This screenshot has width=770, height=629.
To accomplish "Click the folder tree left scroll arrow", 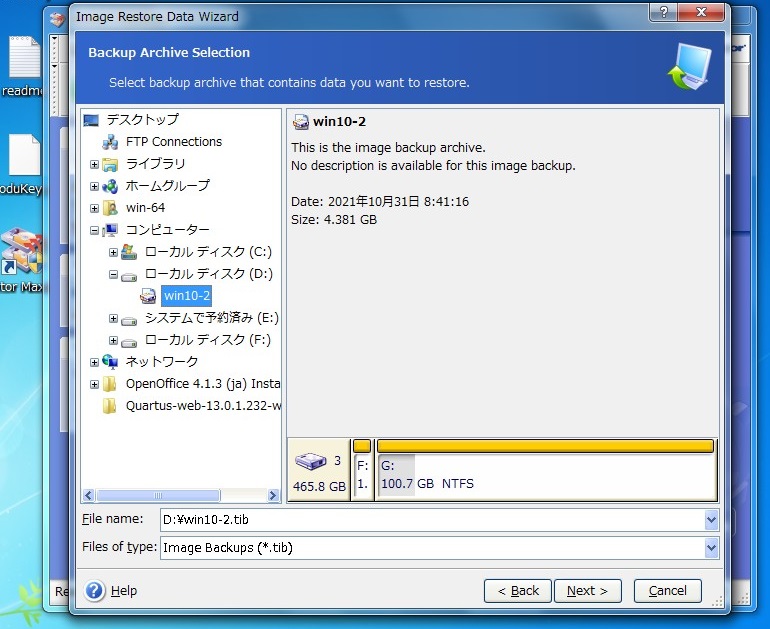I will click(x=88, y=495).
